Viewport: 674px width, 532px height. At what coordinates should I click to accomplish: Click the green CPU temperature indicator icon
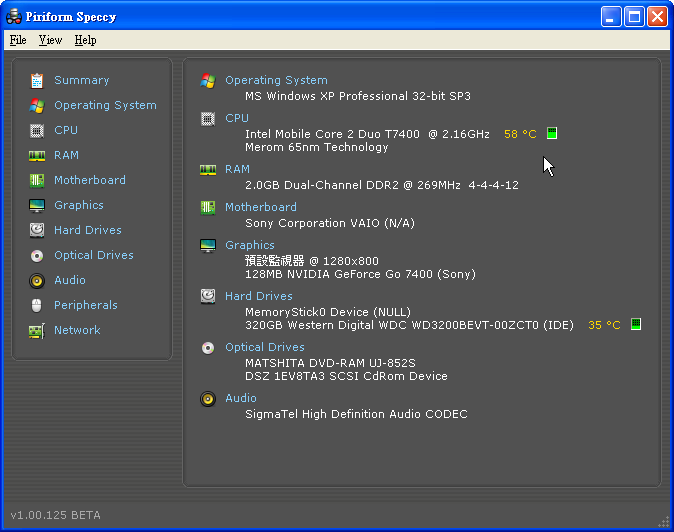pyautogui.click(x=552, y=133)
